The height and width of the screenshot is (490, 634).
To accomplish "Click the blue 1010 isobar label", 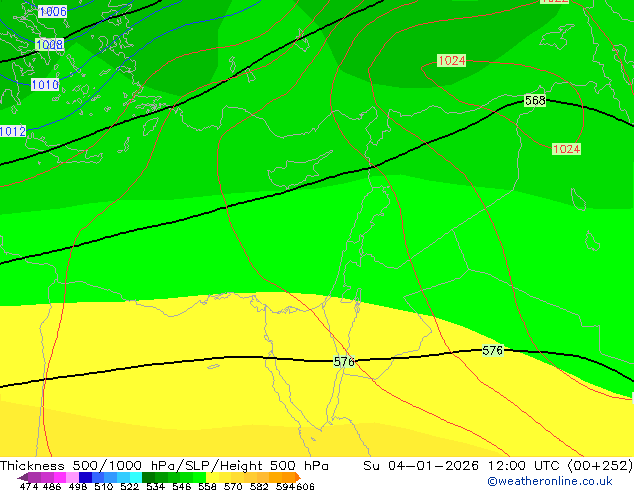I will coord(45,85).
